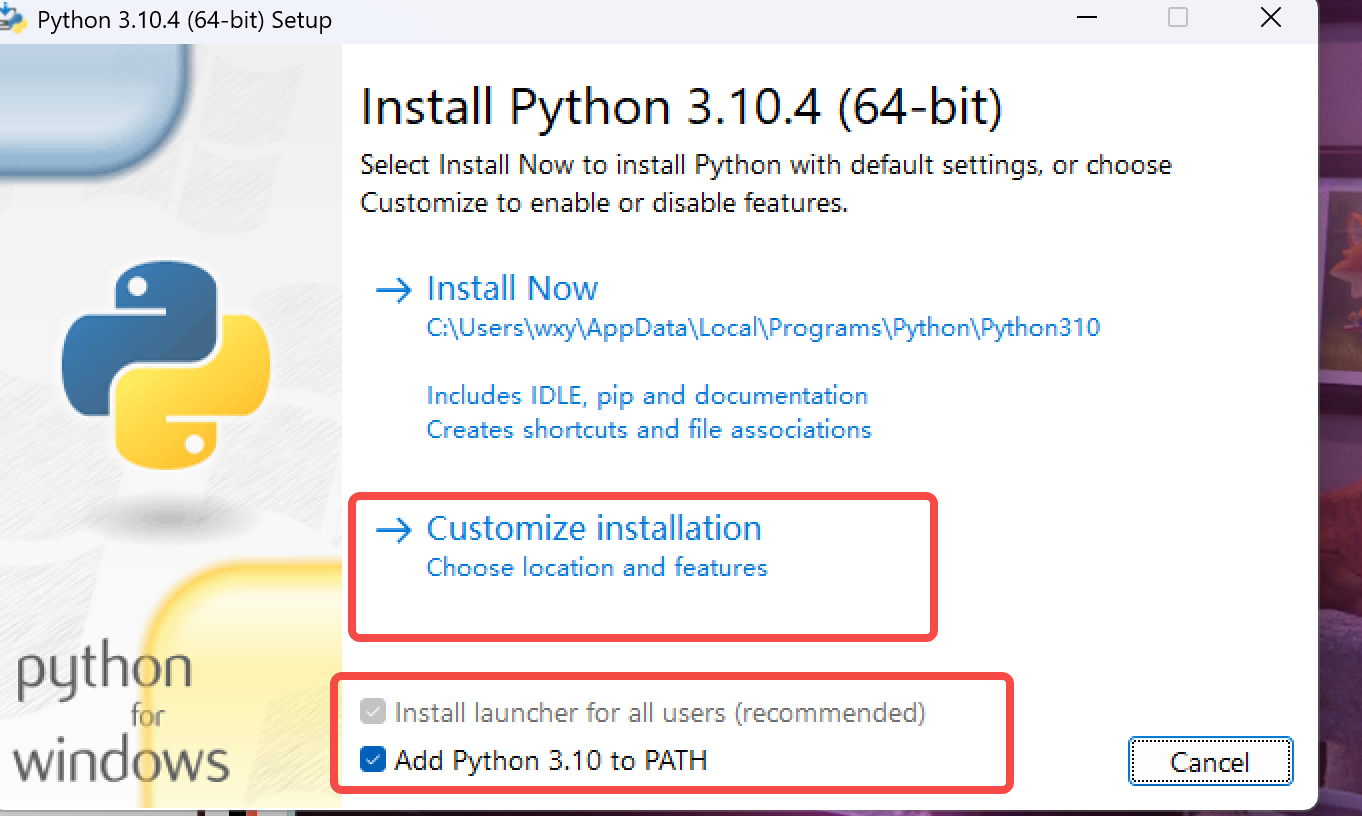Choose Customize installation
The image size is (1362, 816).
(x=594, y=528)
